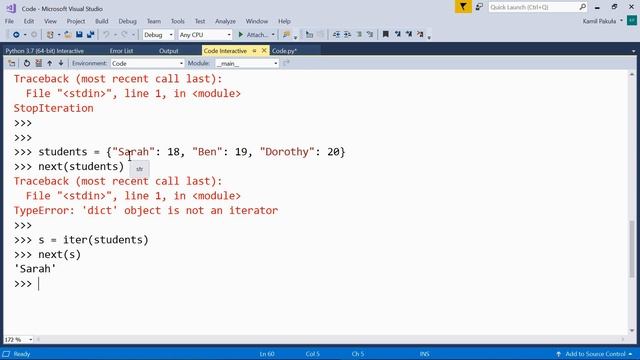Image resolution: width=640 pixels, height=360 pixels.
Task: Click the Increase Indent toolbar icon
Action: point(347,35)
